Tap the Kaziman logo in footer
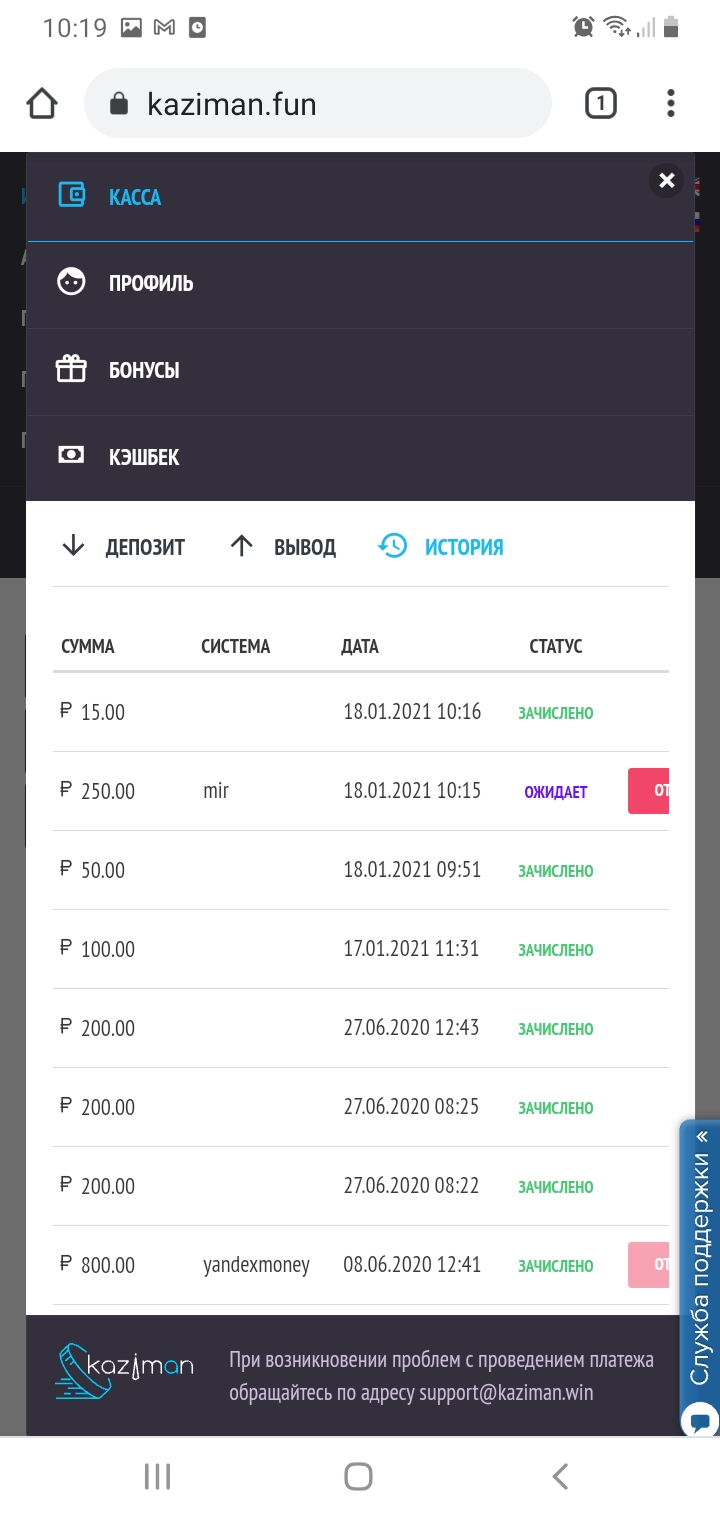The height and width of the screenshot is (1520, 720). pos(124,1370)
